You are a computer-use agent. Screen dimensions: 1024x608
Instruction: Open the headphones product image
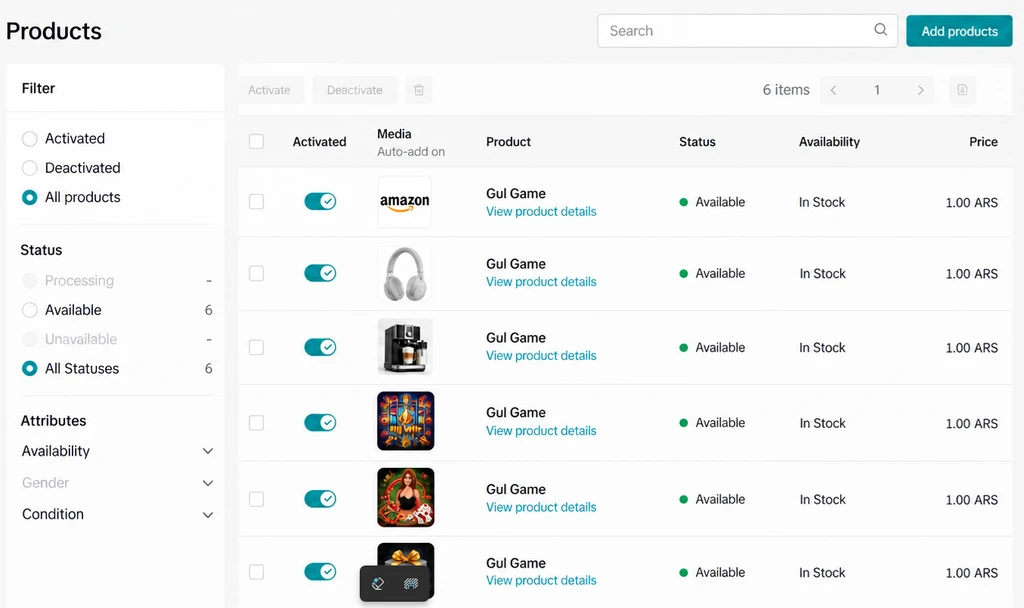point(405,274)
